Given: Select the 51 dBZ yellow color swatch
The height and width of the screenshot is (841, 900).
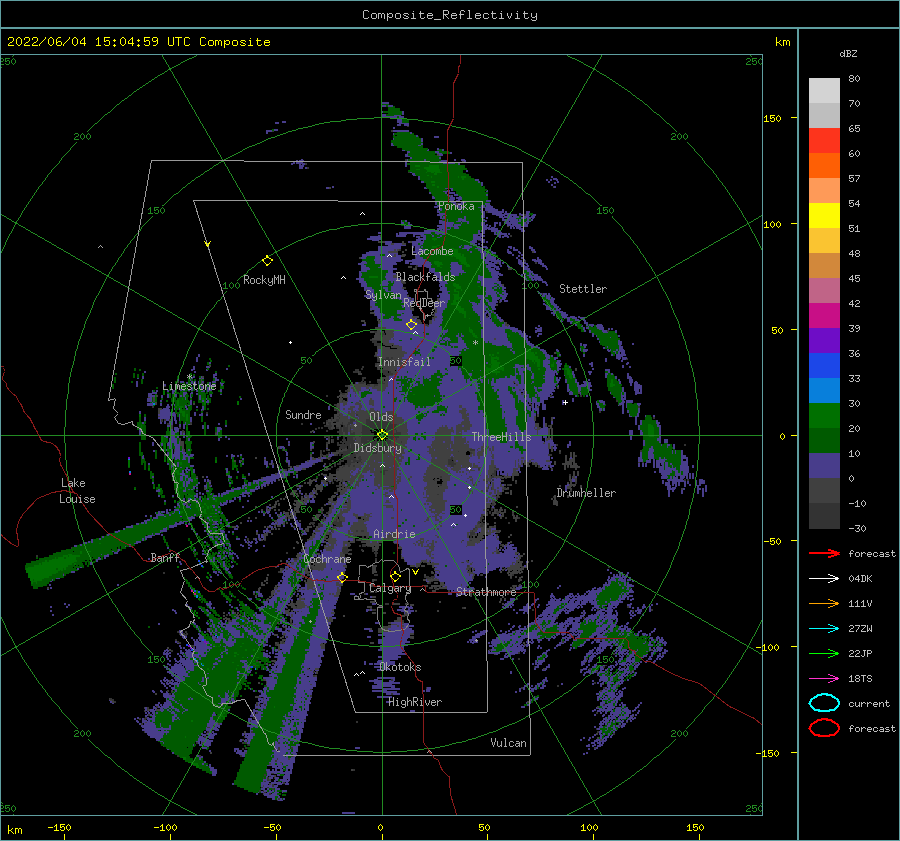Looking at the screenshot, I should coord(824,215).
